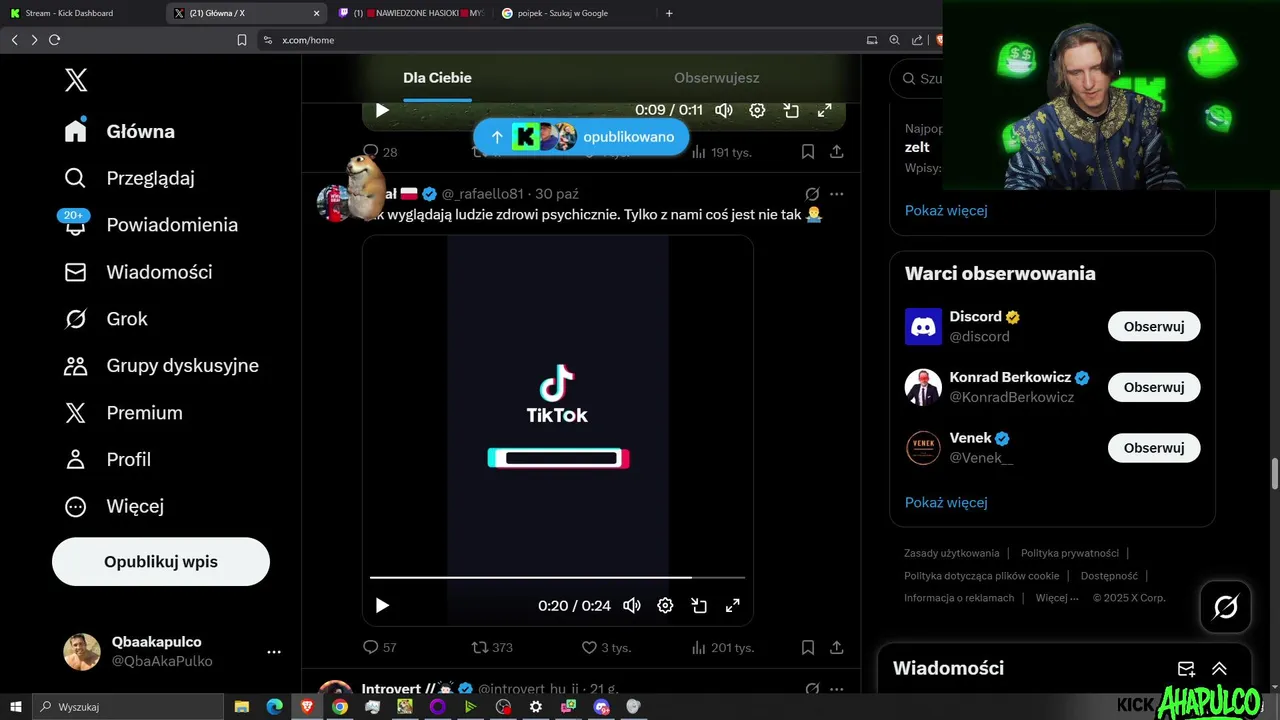The image size is (1280, 720).
Task: Click Opublikuj wpis button
Action: coord(161,562)
